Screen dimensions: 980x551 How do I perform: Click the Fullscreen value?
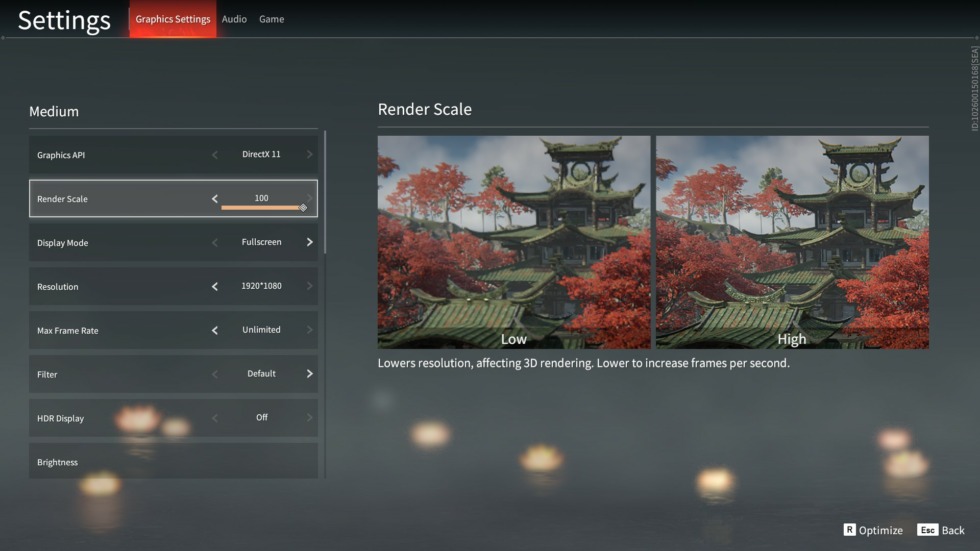pyautogui.click(x=261, y=242)
